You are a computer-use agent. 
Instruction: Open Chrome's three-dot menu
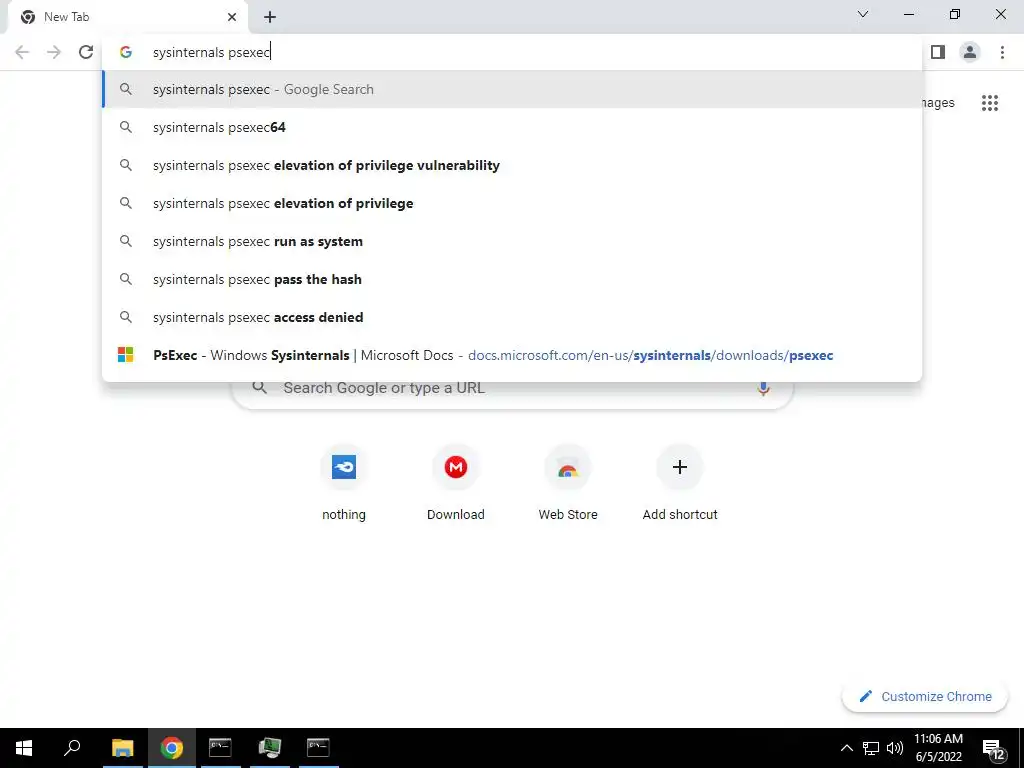tap(1002, 52)
